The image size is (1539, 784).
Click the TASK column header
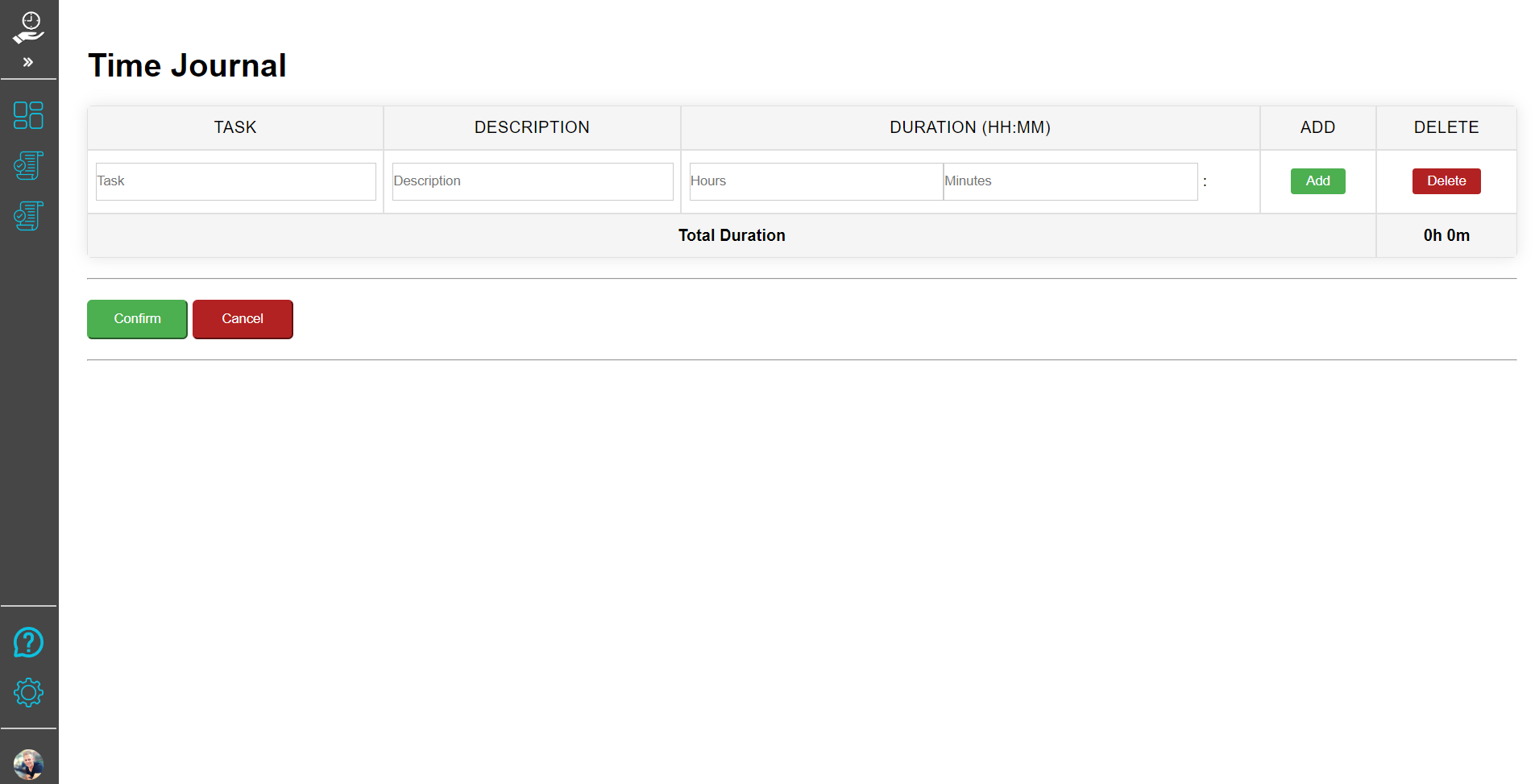click(235, 127)
